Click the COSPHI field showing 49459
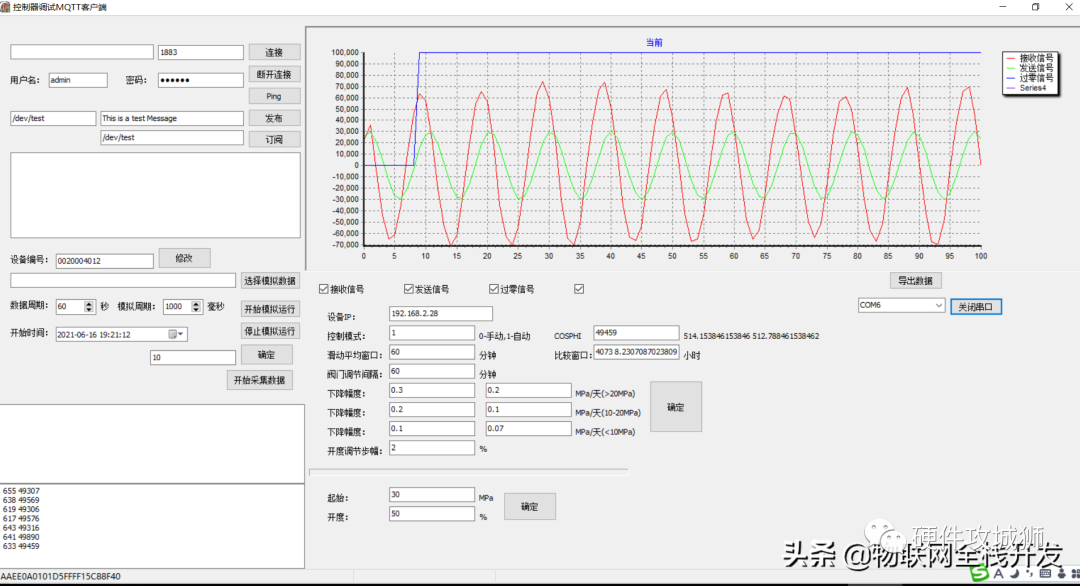1080x586 pixels. click(636, 333)
